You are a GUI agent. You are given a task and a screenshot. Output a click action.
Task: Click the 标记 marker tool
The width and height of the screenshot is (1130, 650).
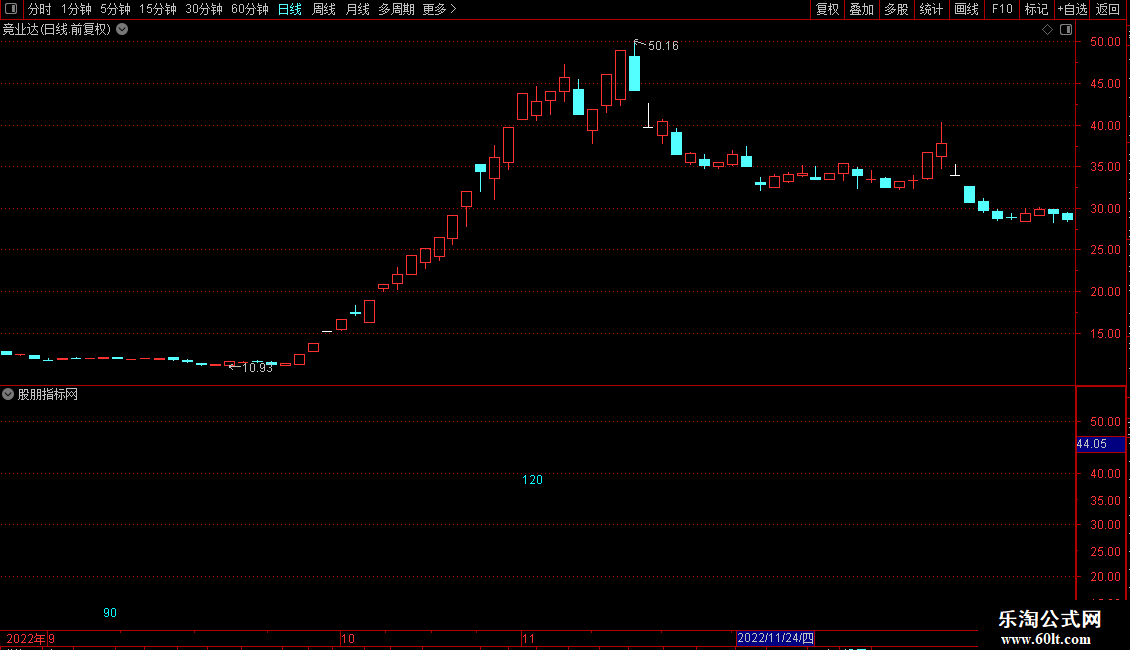point(1036,9)
